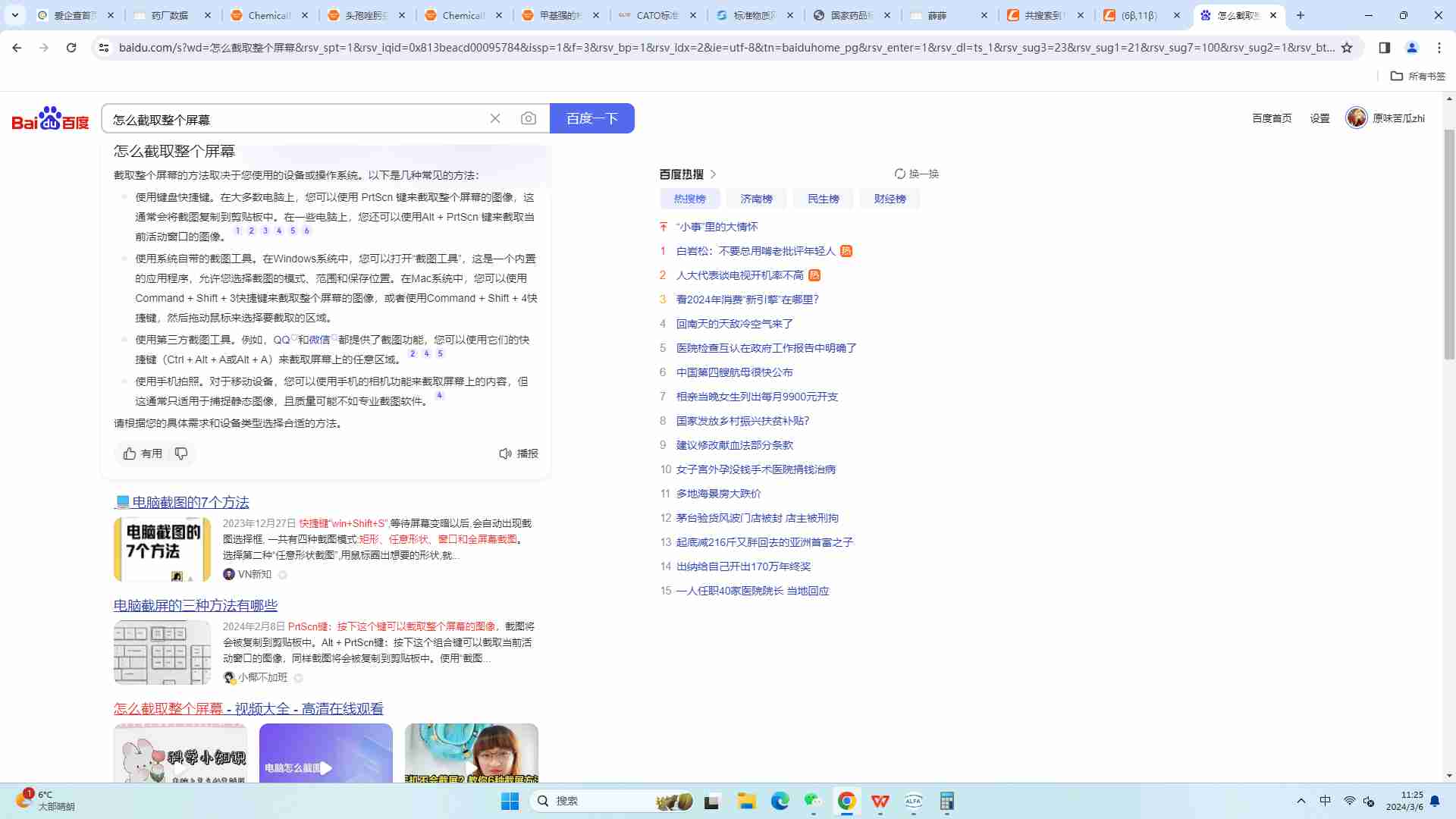This screenshot has width=1456, height=819.
Task: Switch to the 国家药品 browser tab
Action: [853, 15]
